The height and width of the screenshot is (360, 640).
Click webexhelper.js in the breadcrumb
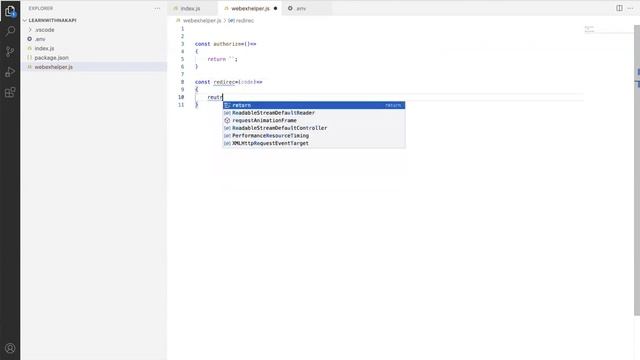coord(202,20)
